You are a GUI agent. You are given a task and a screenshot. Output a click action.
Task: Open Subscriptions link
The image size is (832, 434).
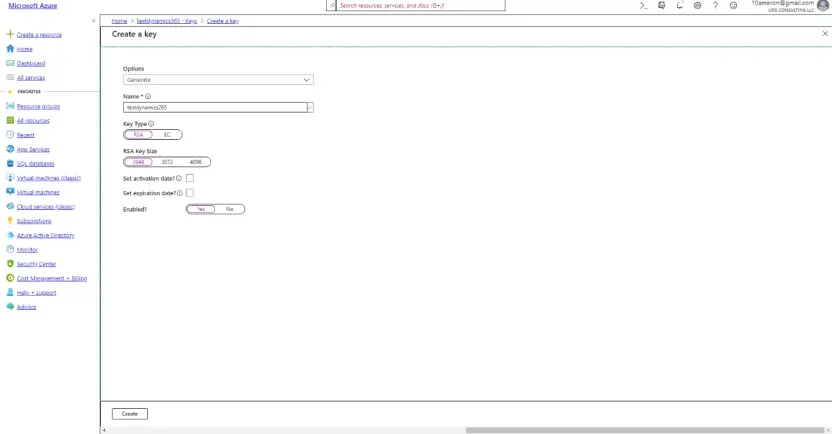34,221
